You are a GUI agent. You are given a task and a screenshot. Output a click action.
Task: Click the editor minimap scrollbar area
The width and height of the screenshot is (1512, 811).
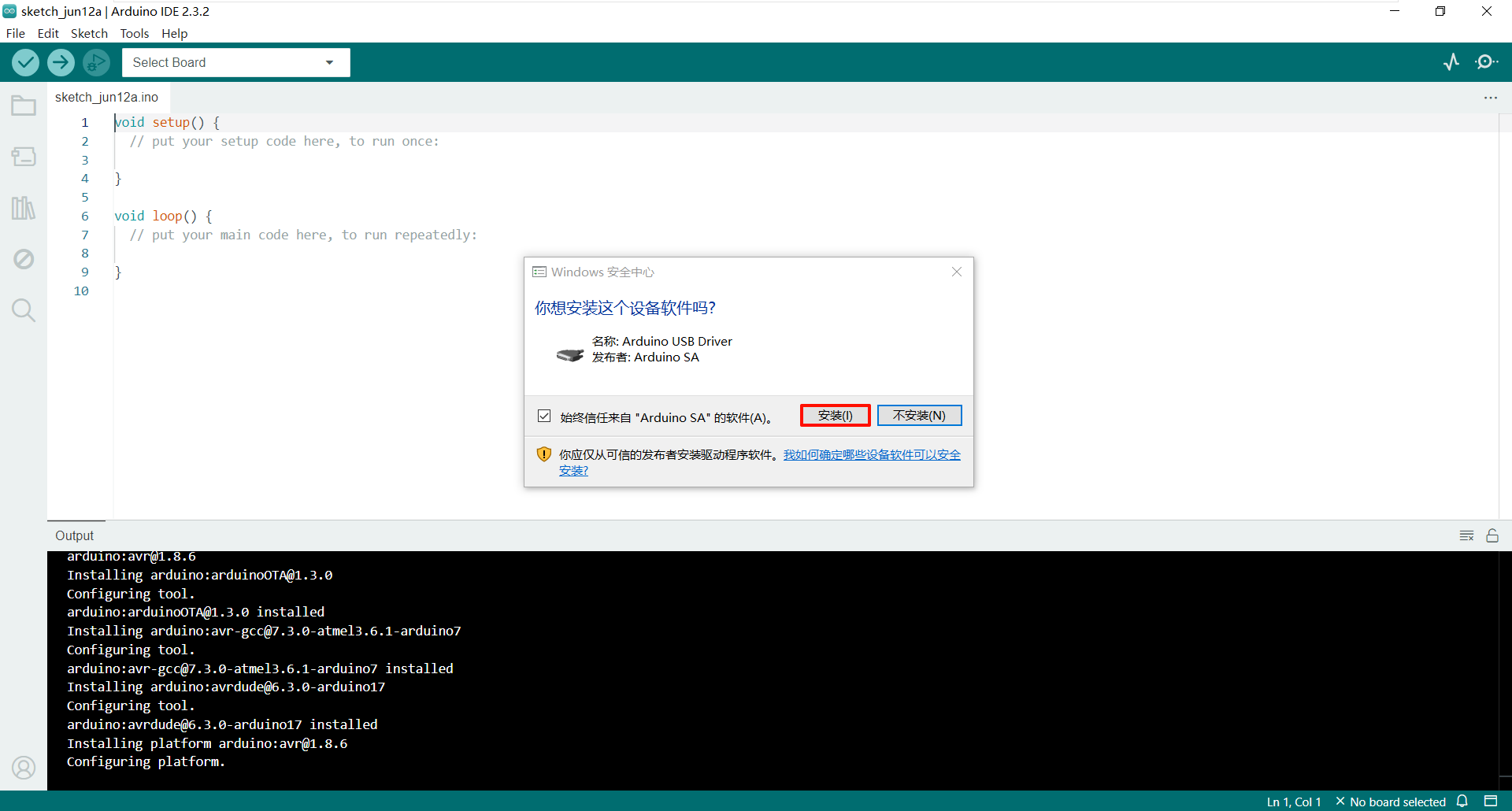pyautogui.click(x=1505, y=315)
